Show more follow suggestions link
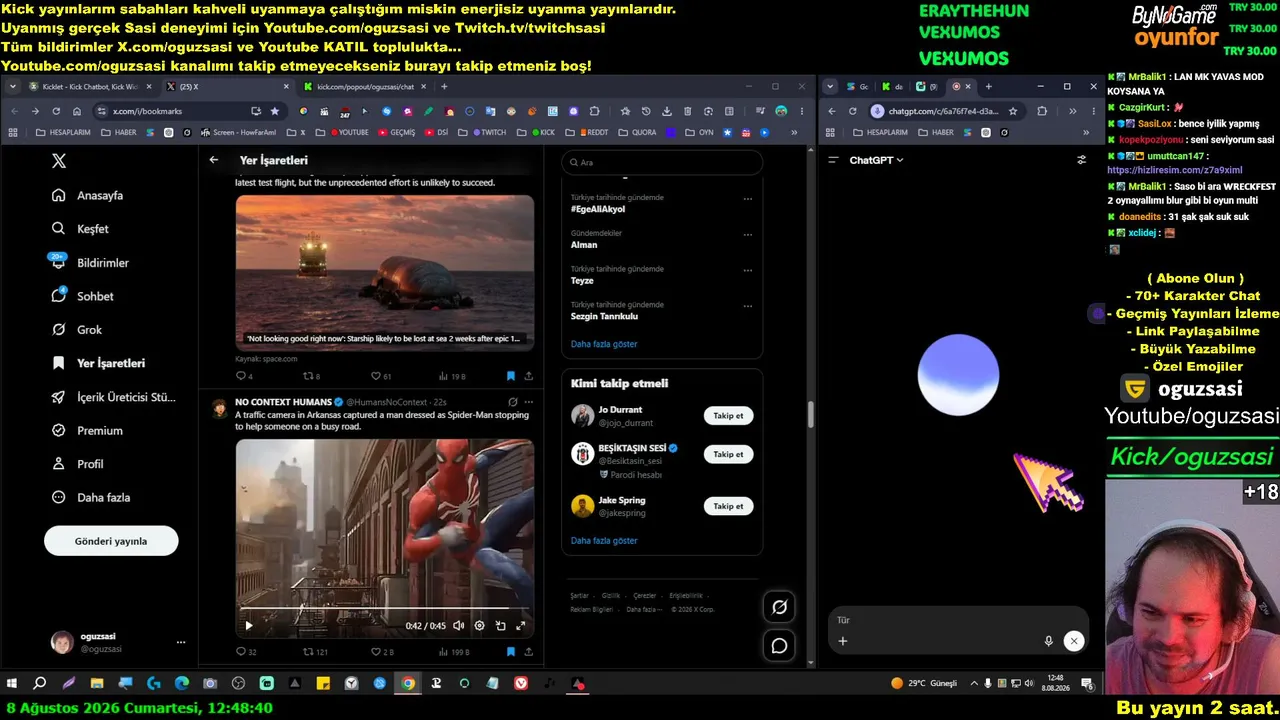This screenshot has height=720, width=1280. [x=604, y=541]
